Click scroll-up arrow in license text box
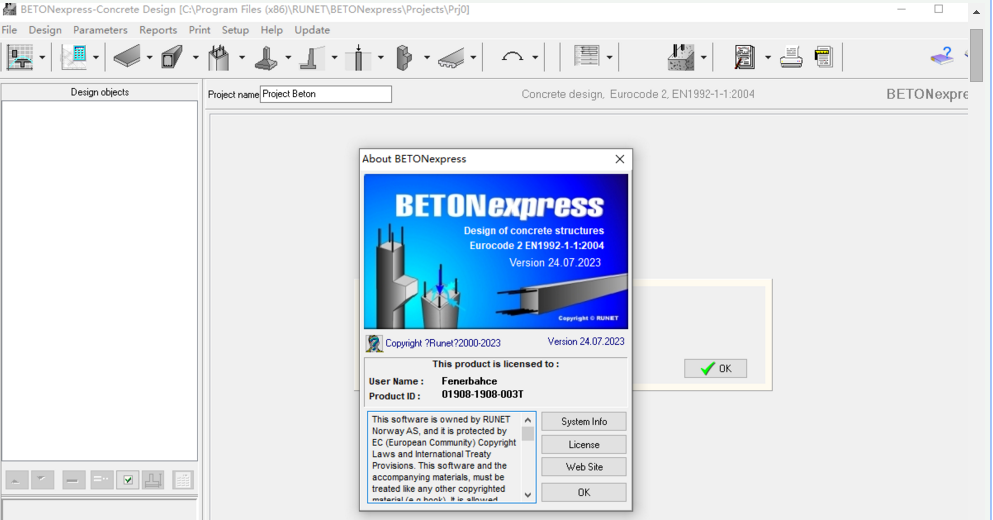 tap(528, 419)
